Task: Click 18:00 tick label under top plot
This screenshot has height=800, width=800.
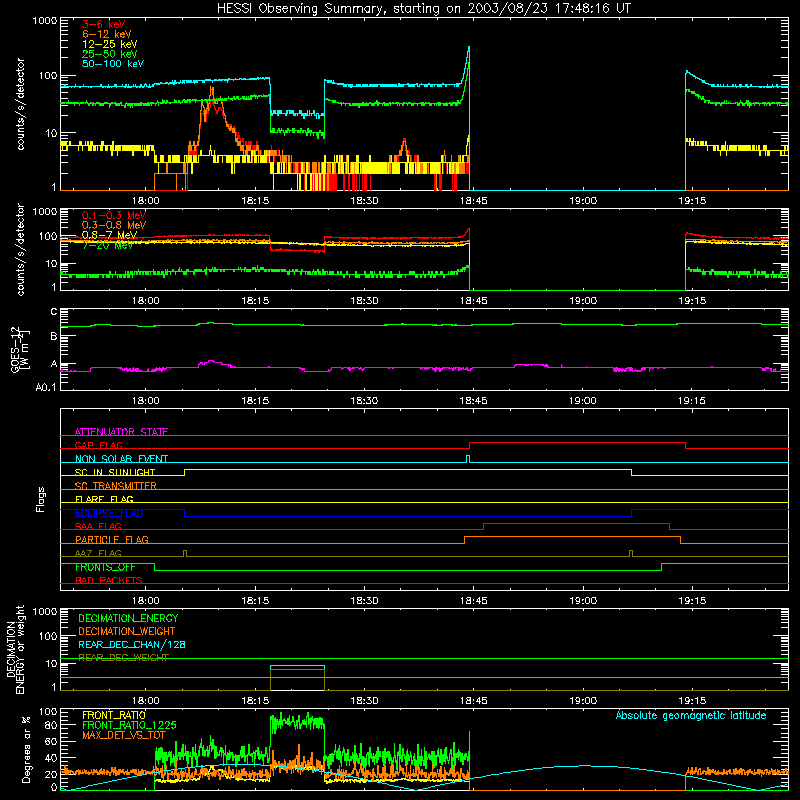Action: [x=146, y=201]
